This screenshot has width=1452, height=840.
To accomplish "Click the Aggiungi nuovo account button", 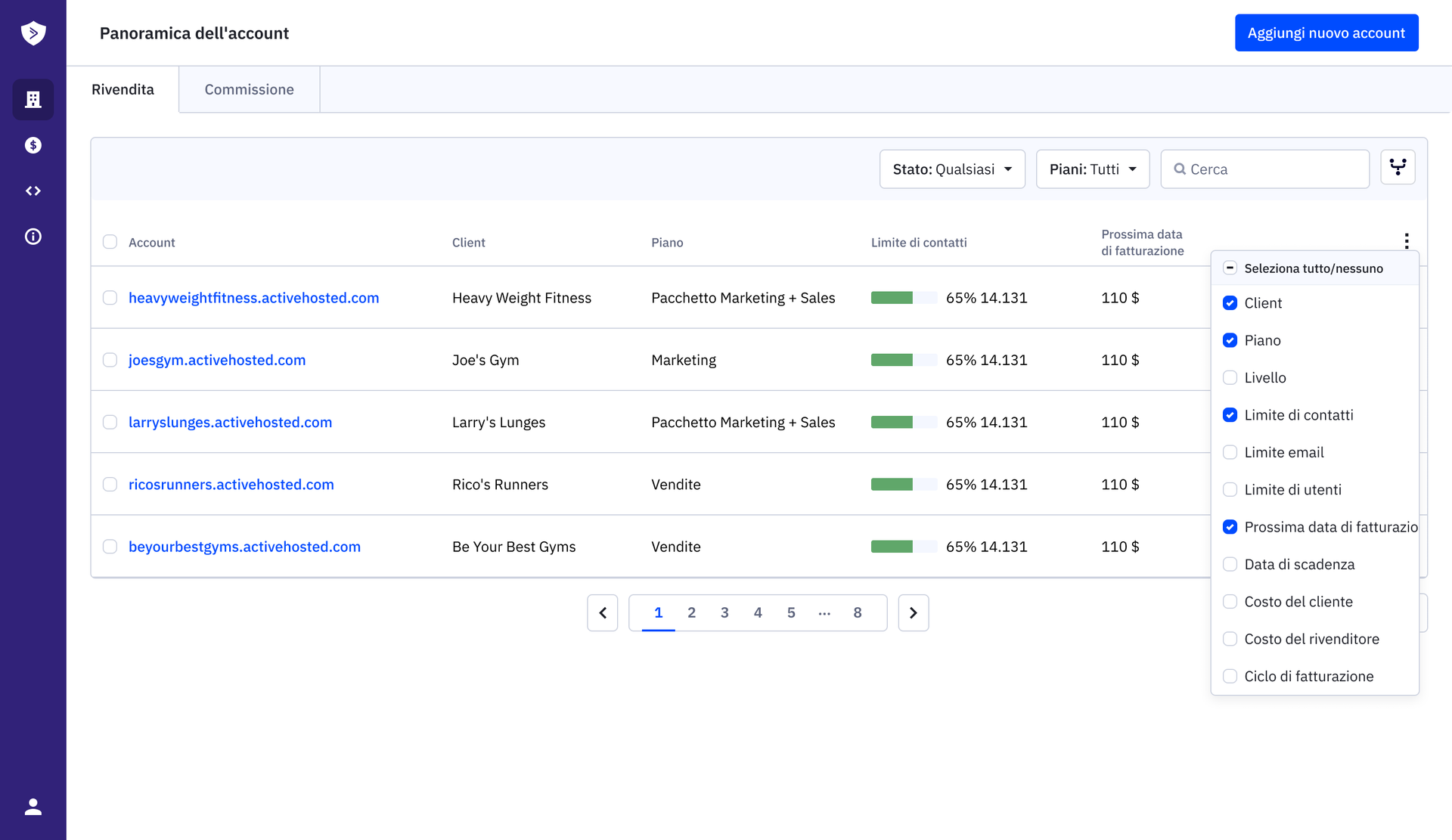I will pyautogui.click(x=1326, y=33).
